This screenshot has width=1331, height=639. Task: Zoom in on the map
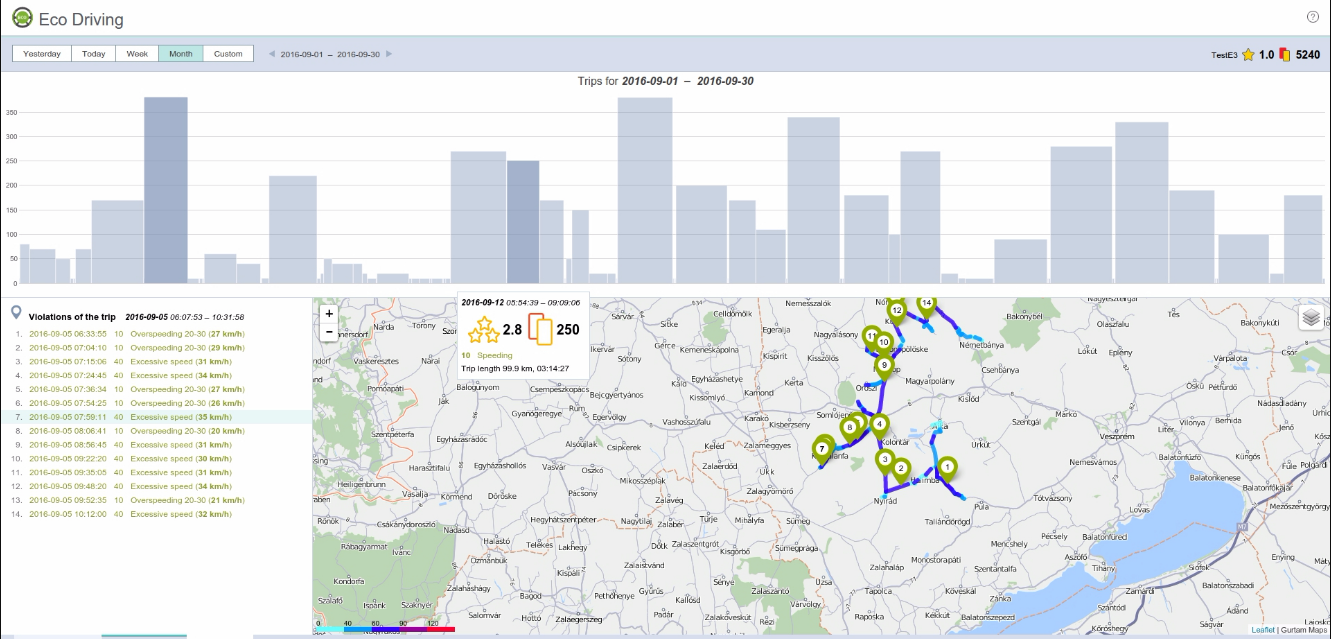click(x=329, y=313)
